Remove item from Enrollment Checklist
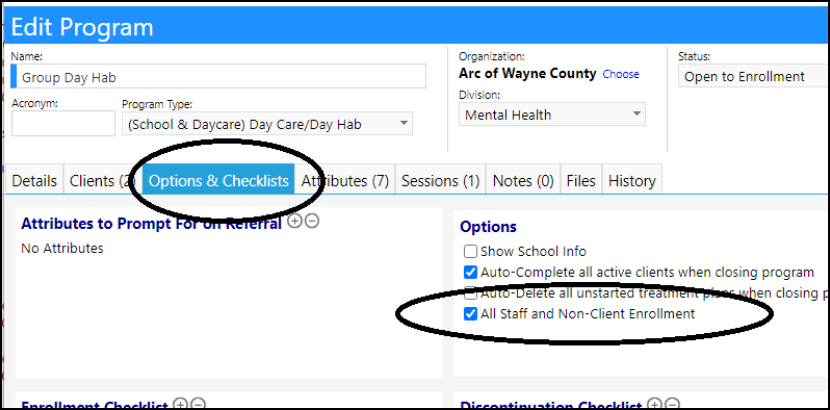830x410 pixels. pyautogui.click(x=198, y=405)
